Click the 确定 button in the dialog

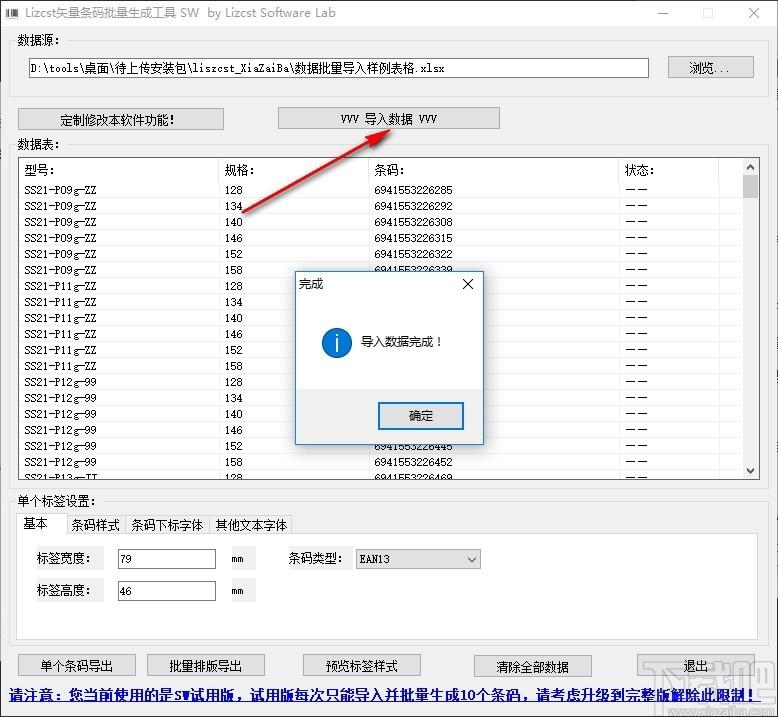pyautogui.click(x=420, y=416)
